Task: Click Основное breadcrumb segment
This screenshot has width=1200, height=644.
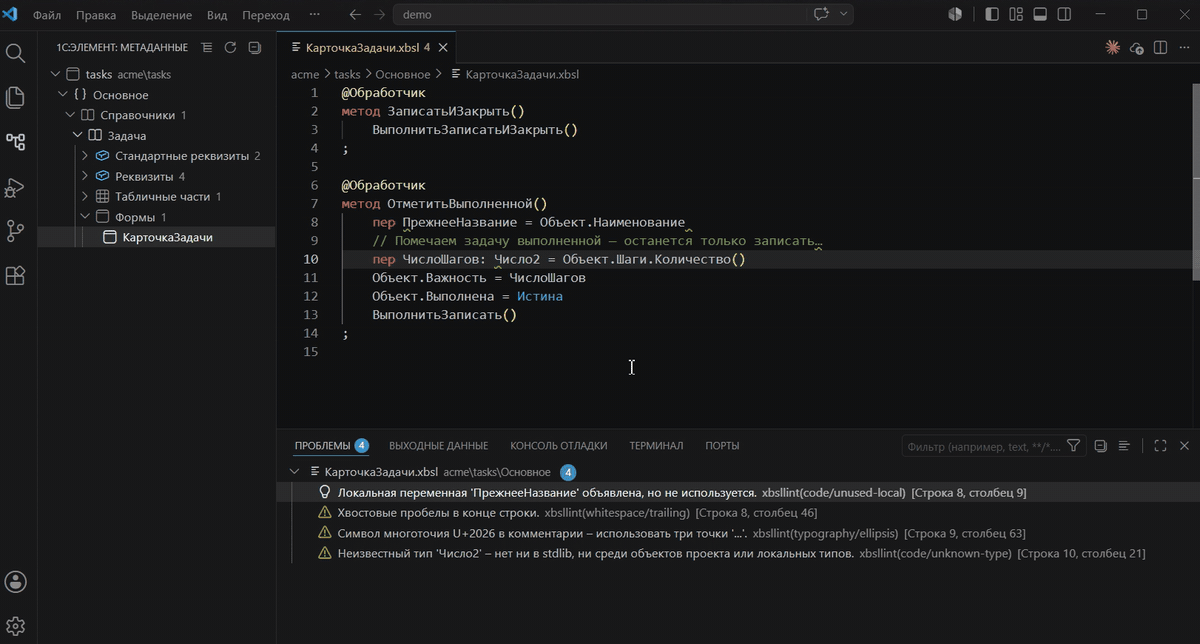Action: [403, 74]
